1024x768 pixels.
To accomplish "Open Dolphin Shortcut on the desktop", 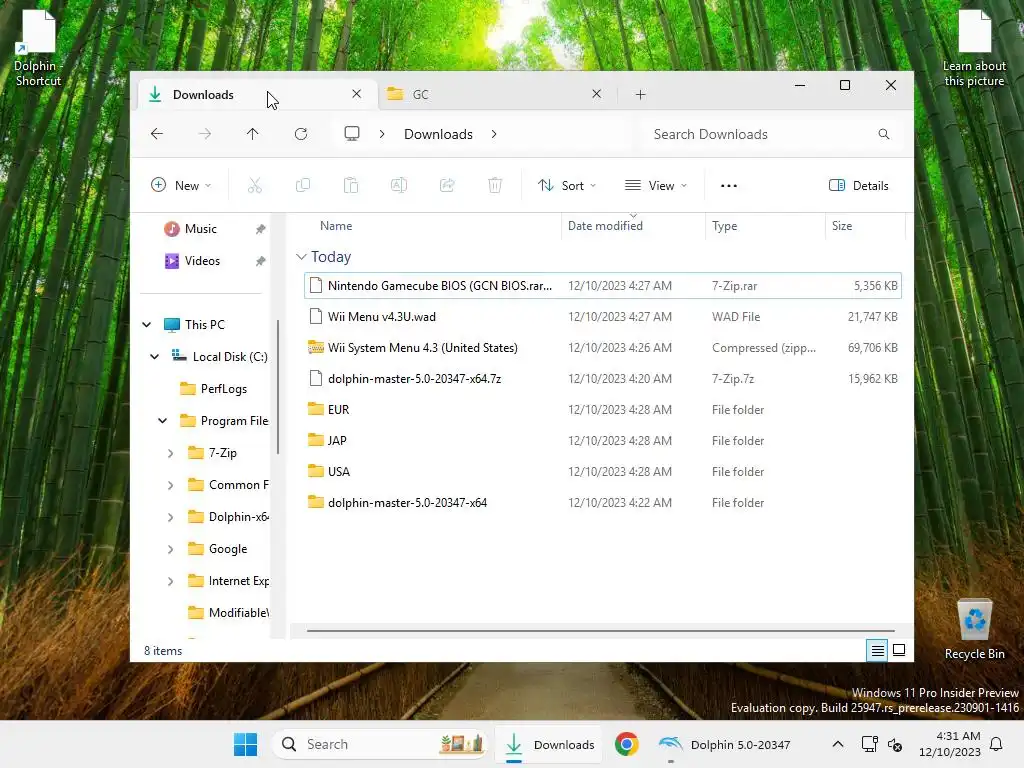I will pyautogui.click(x=39, y=48).
